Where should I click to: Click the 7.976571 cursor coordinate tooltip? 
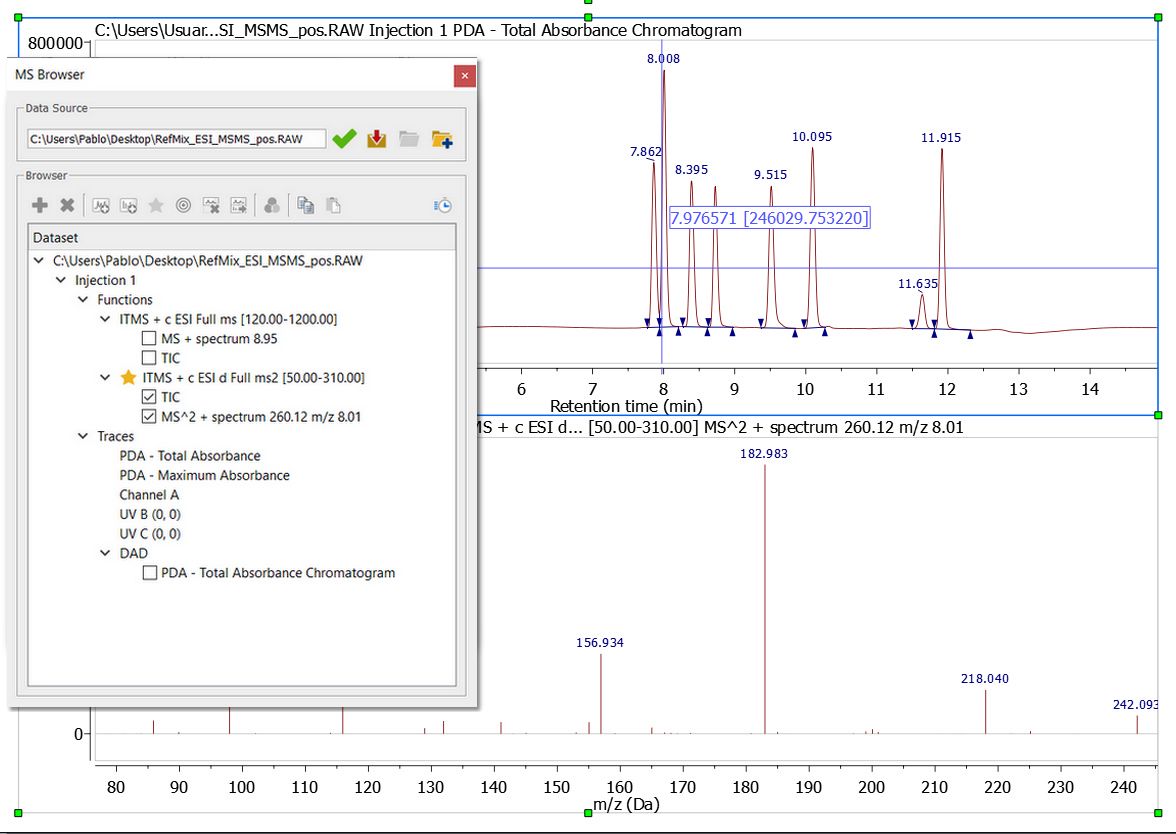click(x=770, y=218)
